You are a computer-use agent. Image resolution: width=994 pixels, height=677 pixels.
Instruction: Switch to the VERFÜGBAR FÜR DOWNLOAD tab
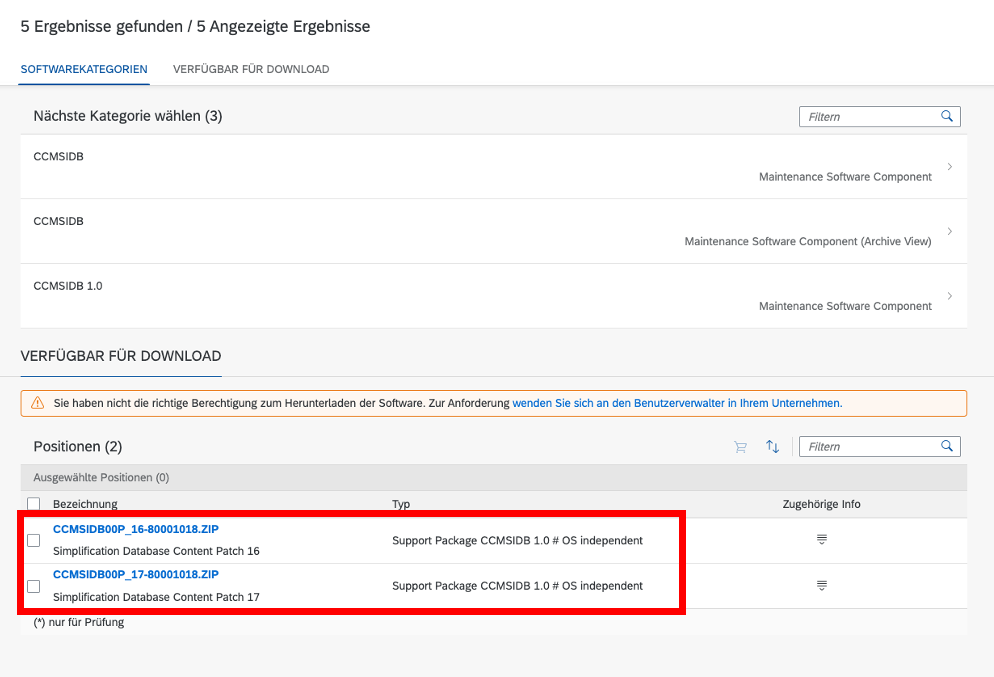click(251, 69)
